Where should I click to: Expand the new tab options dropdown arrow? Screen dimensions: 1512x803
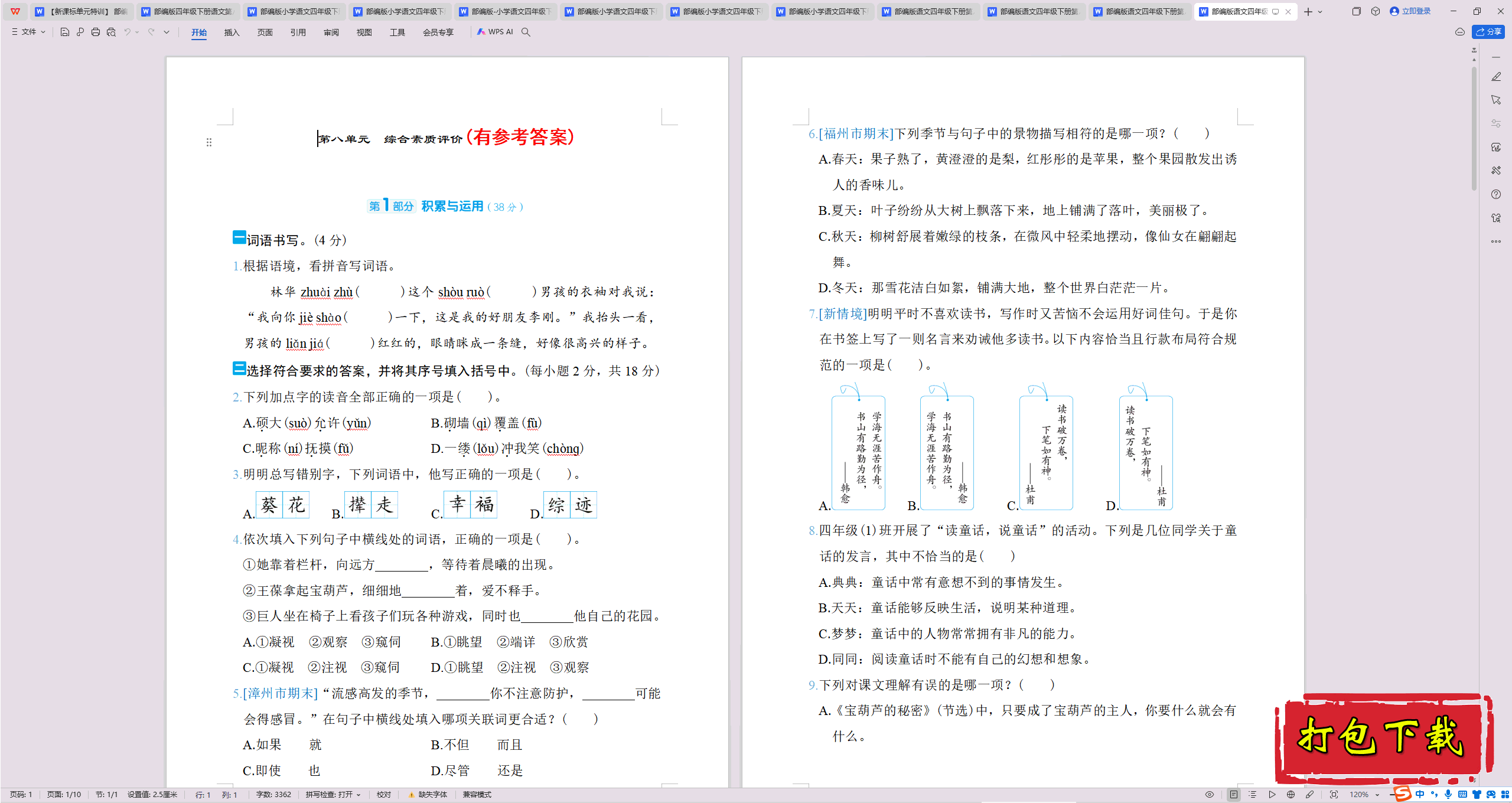coord(1321,12)
